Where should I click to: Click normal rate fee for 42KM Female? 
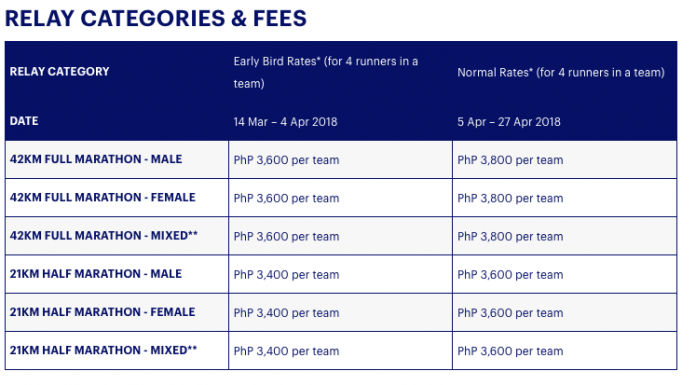click(510, 198)
